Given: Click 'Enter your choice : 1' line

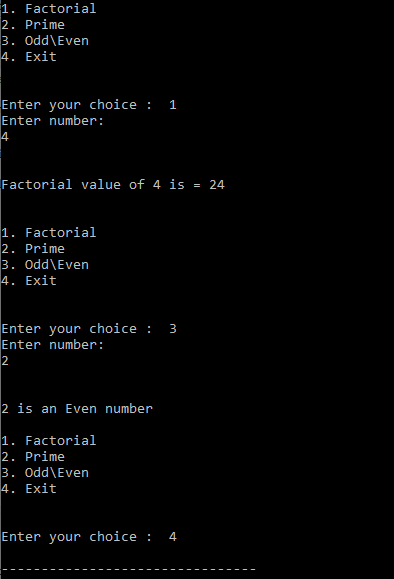Looking at the screenshot, I should 89,105.
